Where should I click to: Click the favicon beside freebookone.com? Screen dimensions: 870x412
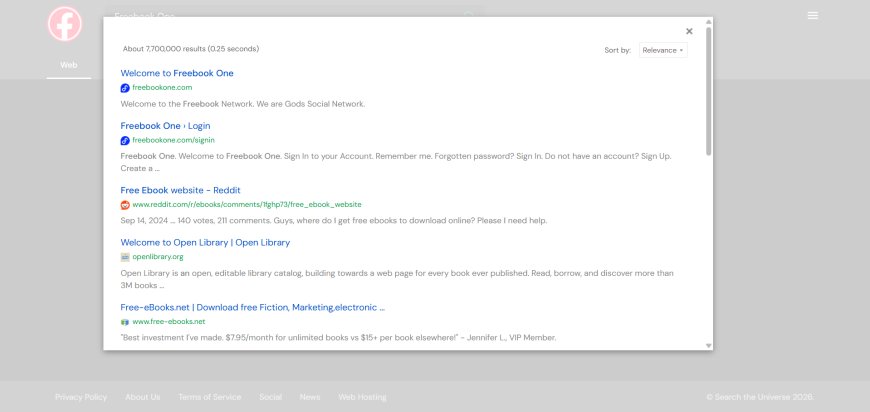(x=125, y=88)
